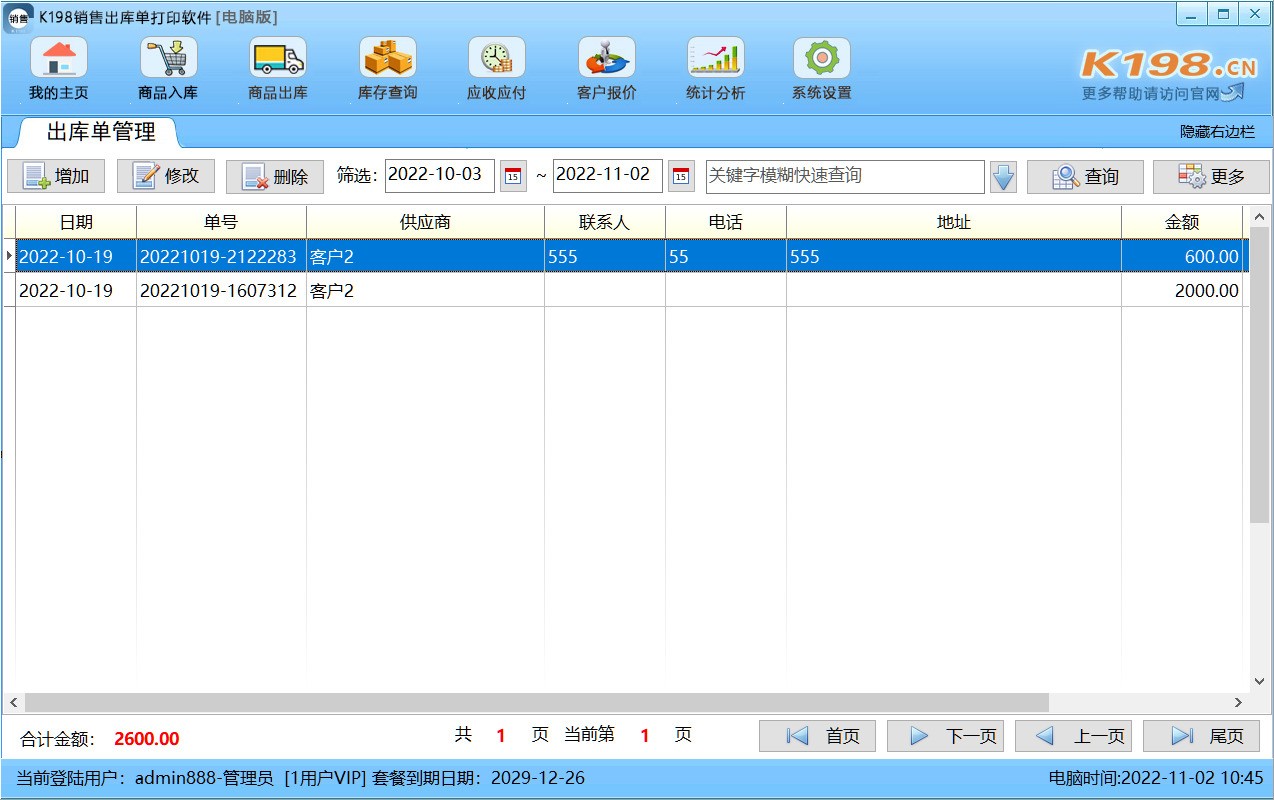Image resolution: width=1274 pixels, height=800 pixels.
Task: Open 库存查询 boxes icon
Action: [x=387, y=59]
